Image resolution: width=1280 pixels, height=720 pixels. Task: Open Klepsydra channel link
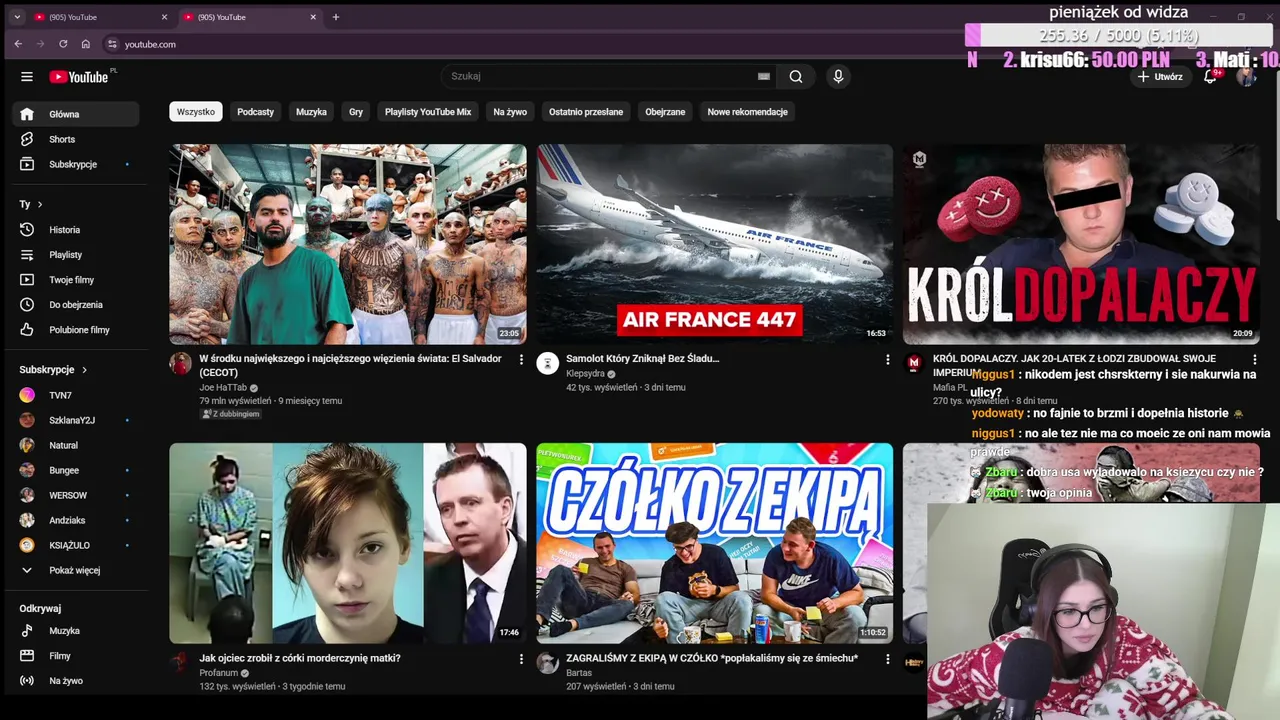(x=585, y=374)
